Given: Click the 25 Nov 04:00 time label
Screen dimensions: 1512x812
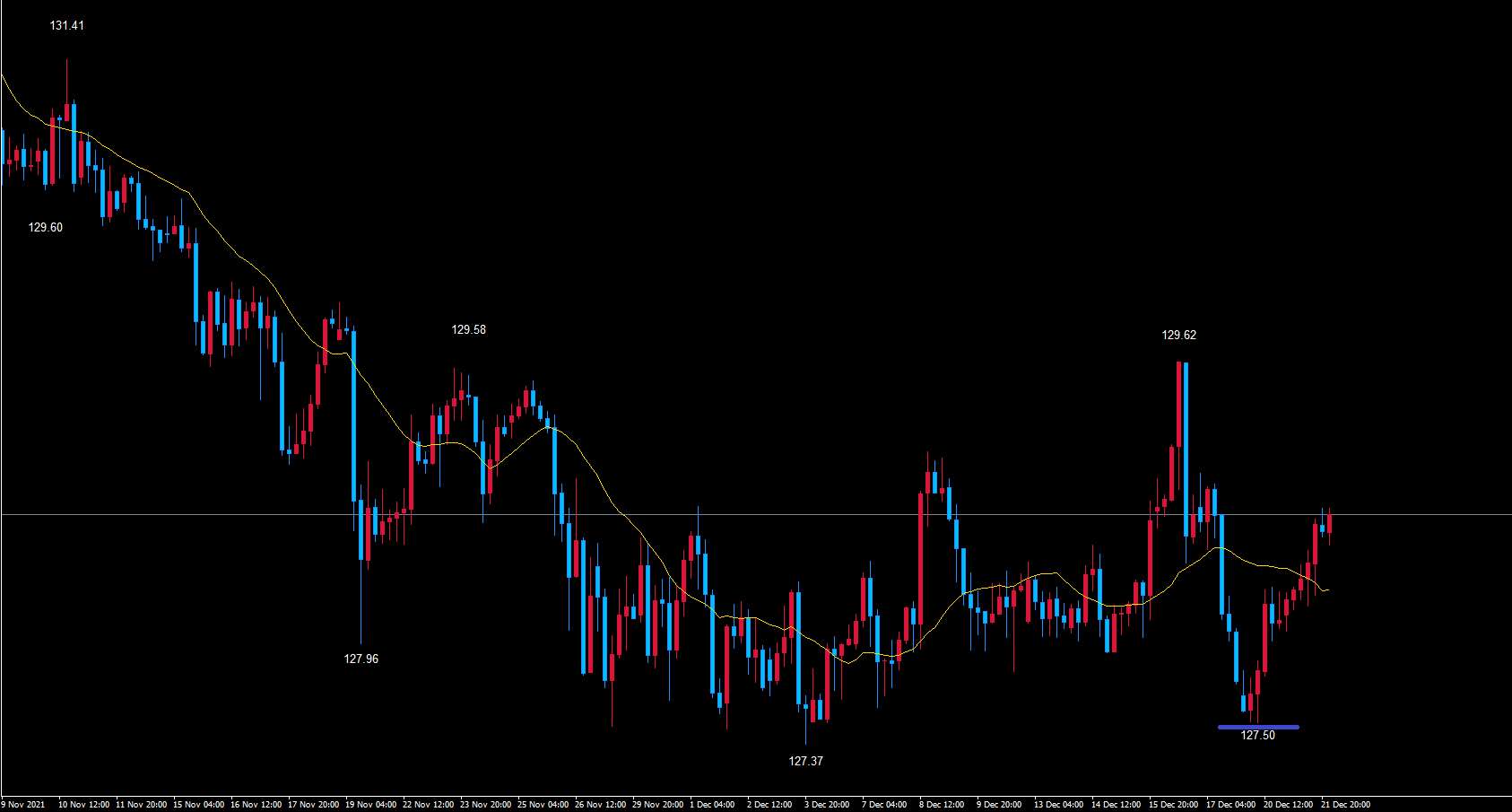Looking at the screenshot, I should pos(543,804).
